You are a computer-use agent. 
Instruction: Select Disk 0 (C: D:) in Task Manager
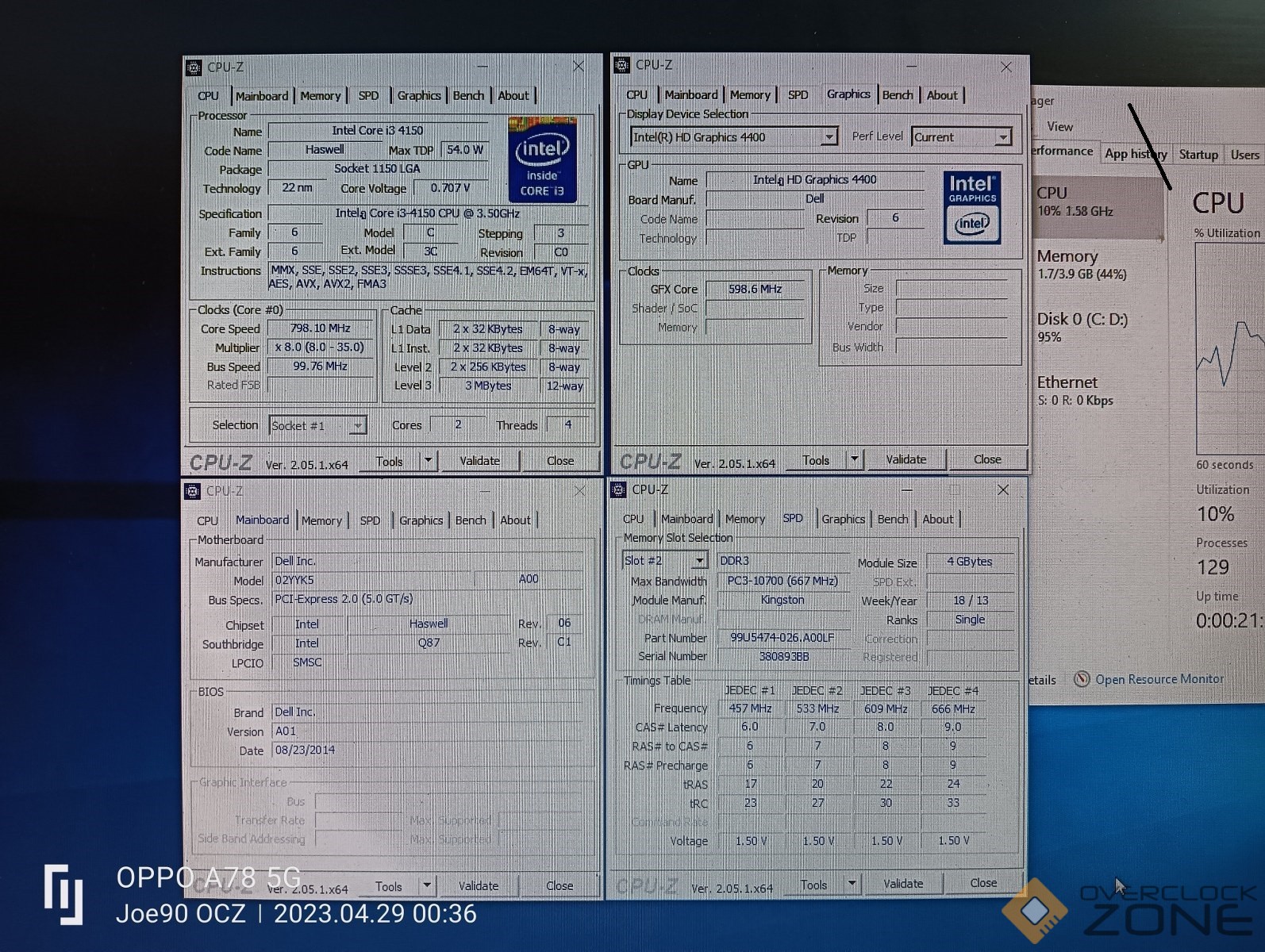point(1097,327)
